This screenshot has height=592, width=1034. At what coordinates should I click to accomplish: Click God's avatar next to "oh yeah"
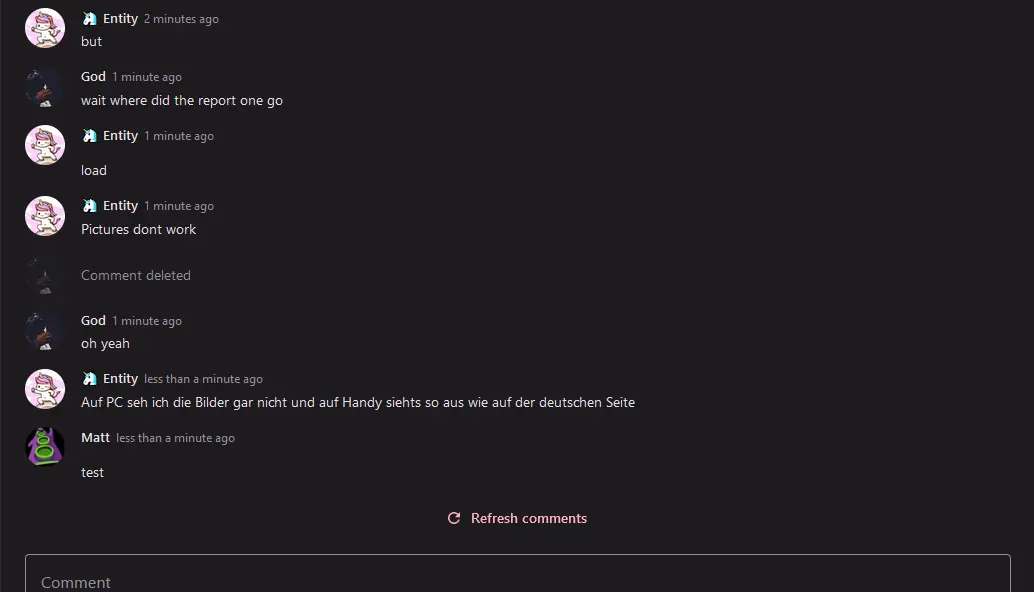45,331
